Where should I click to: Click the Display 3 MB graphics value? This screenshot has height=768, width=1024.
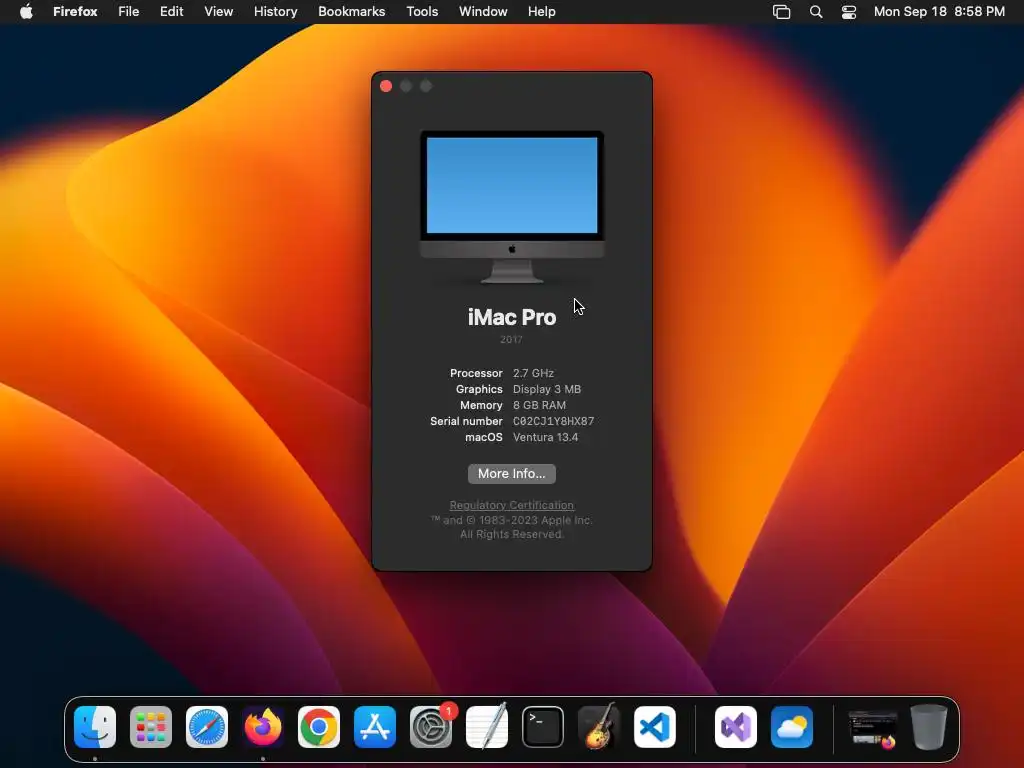click(547, 389)
